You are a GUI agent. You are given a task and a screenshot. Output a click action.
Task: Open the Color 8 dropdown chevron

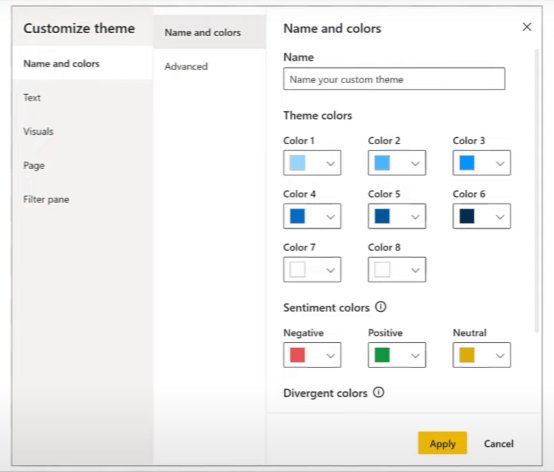click(x=415, y=270)
